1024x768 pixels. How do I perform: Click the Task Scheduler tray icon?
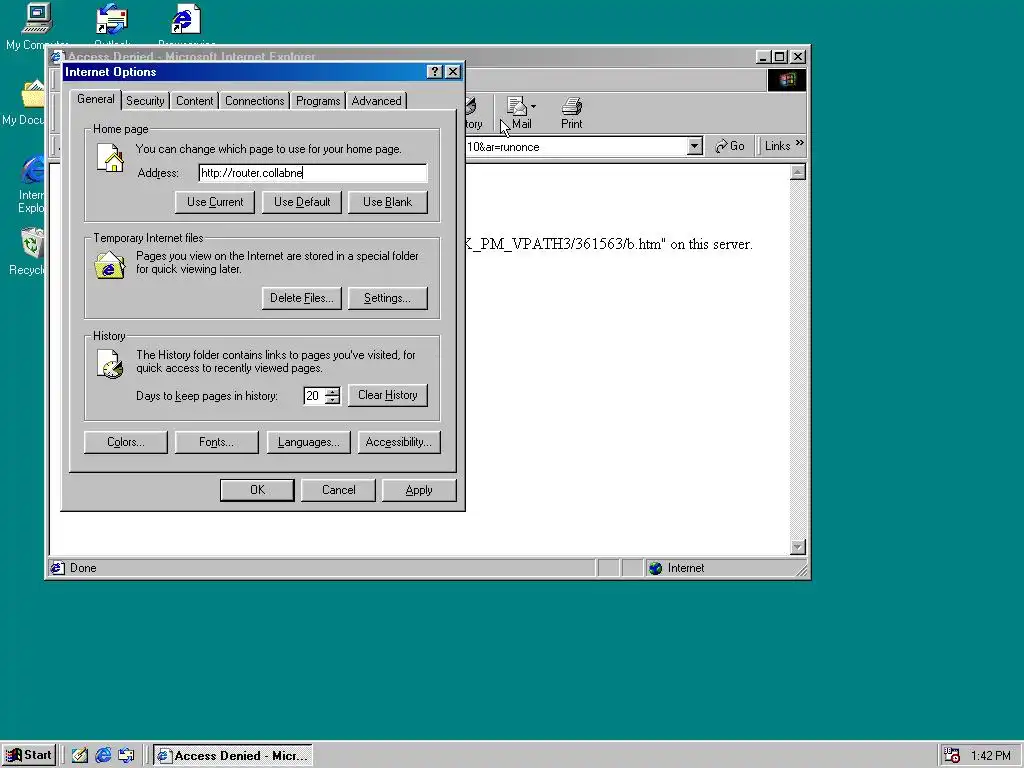coord(952,756)
